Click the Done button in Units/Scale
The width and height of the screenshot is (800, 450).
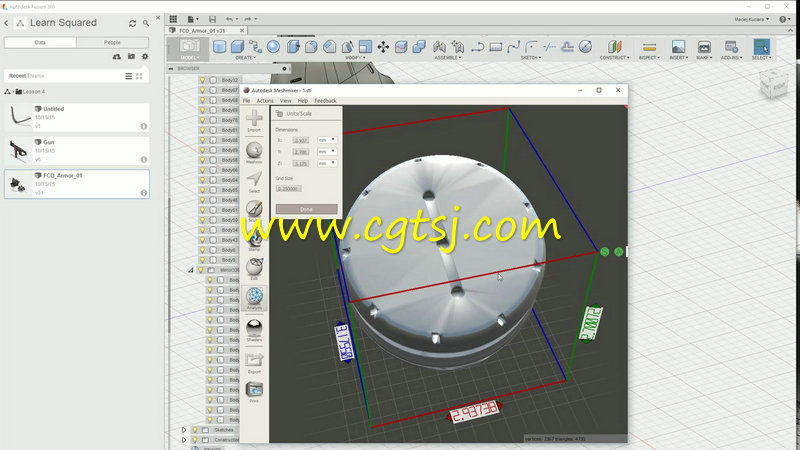tap(306, 209)
